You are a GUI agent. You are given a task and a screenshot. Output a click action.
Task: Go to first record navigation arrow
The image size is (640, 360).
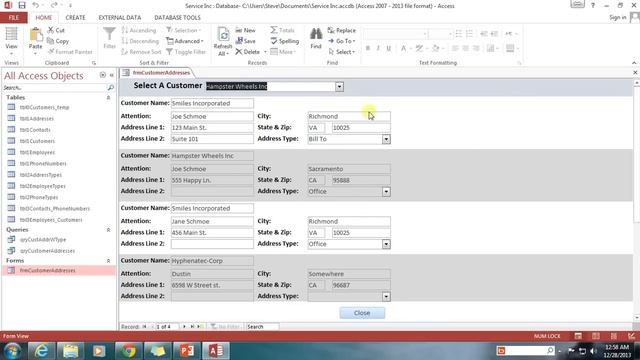144,327
